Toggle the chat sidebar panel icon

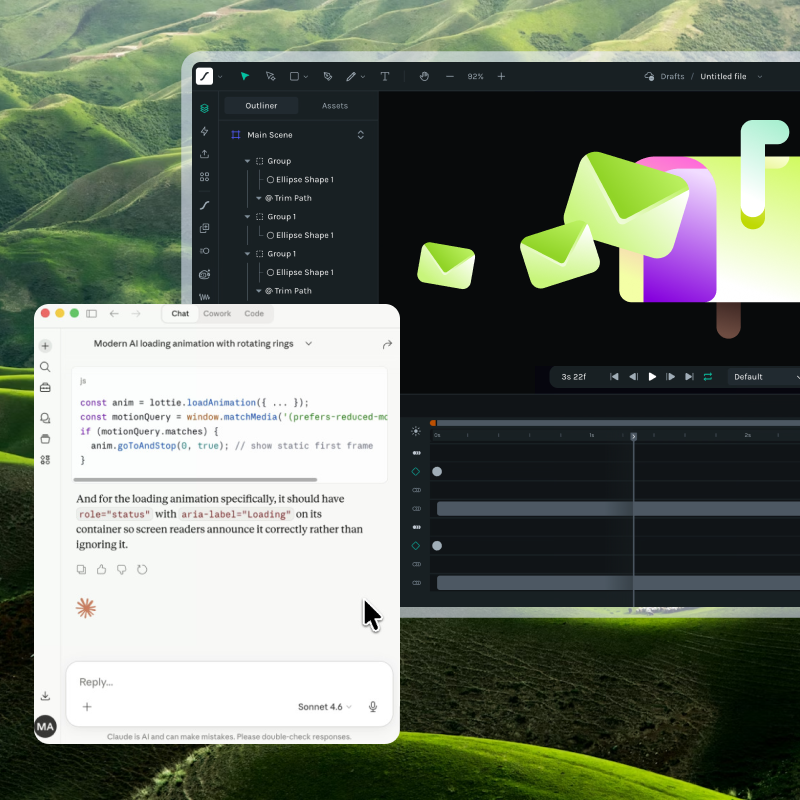point(91,314)
